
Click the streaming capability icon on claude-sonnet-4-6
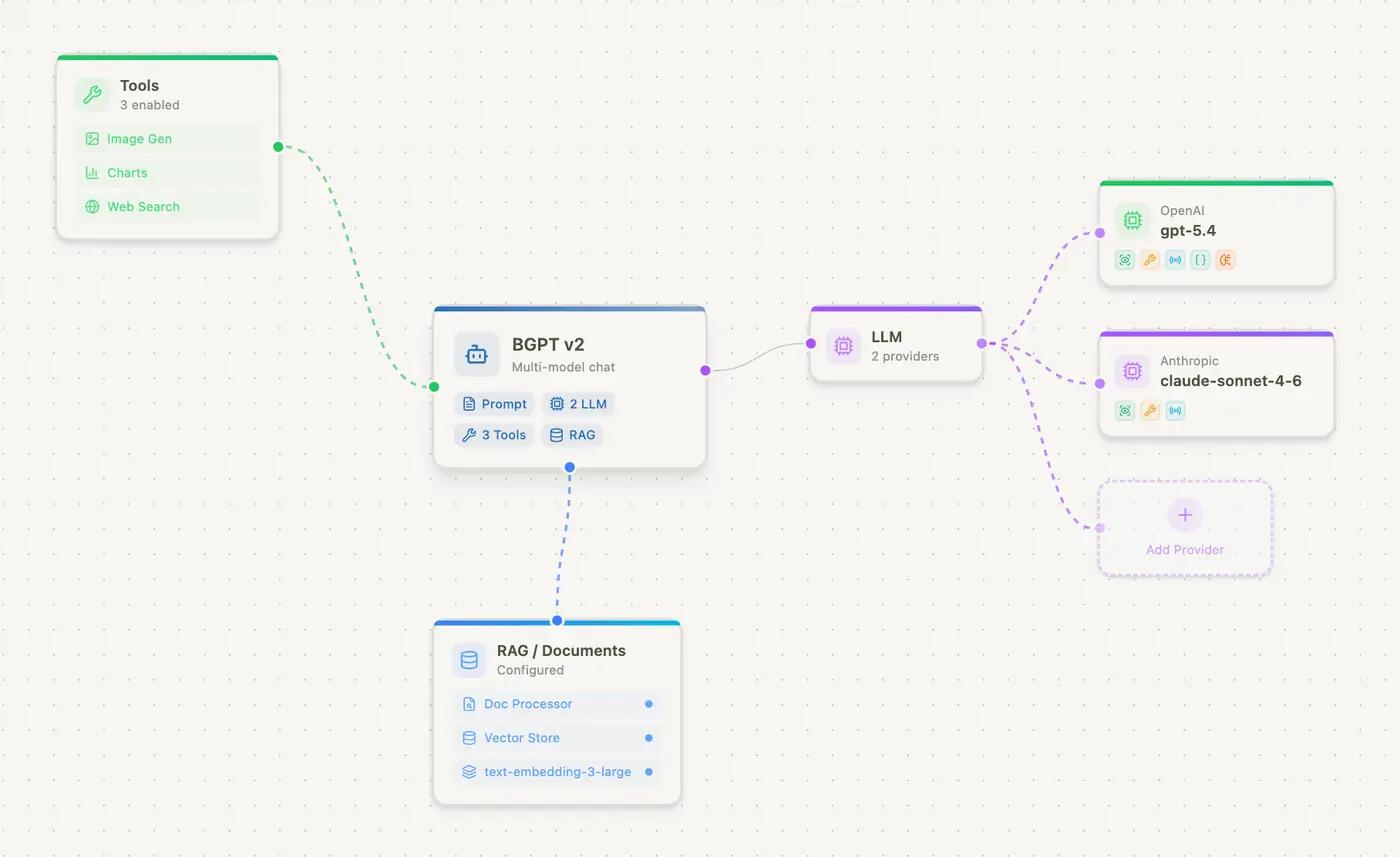(1175, 410)
